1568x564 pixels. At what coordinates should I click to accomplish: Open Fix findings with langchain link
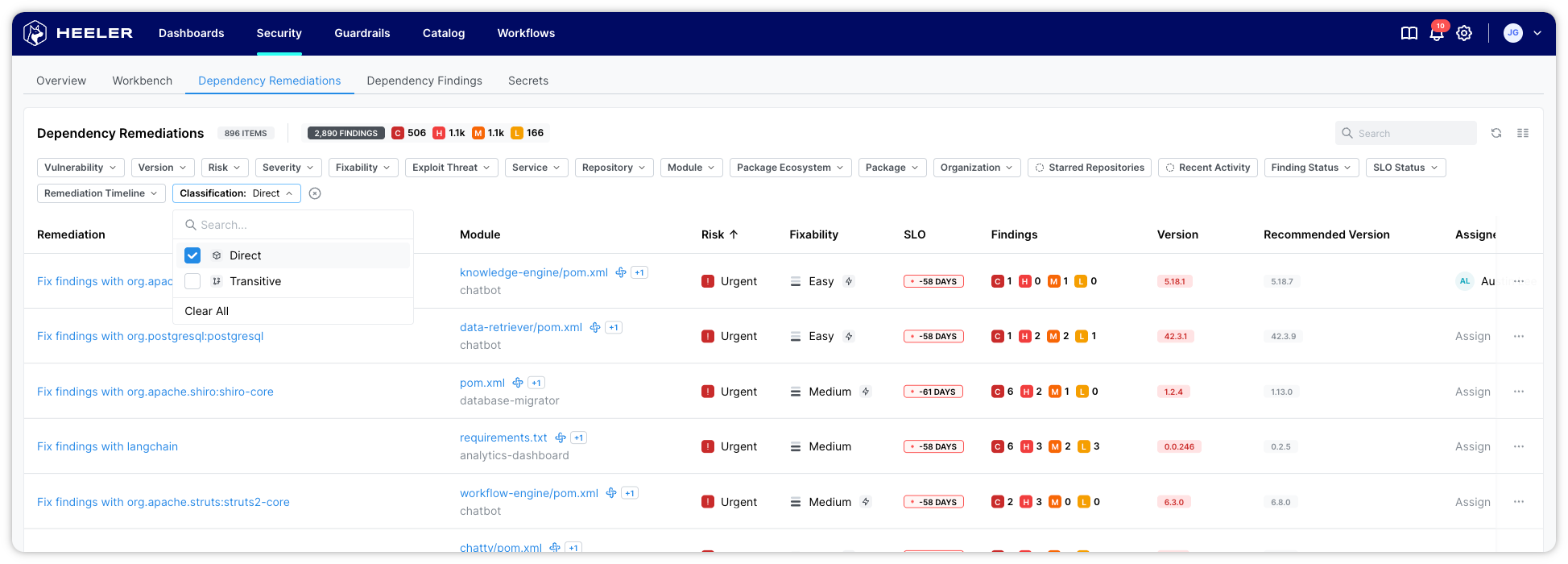click(107, 446)
